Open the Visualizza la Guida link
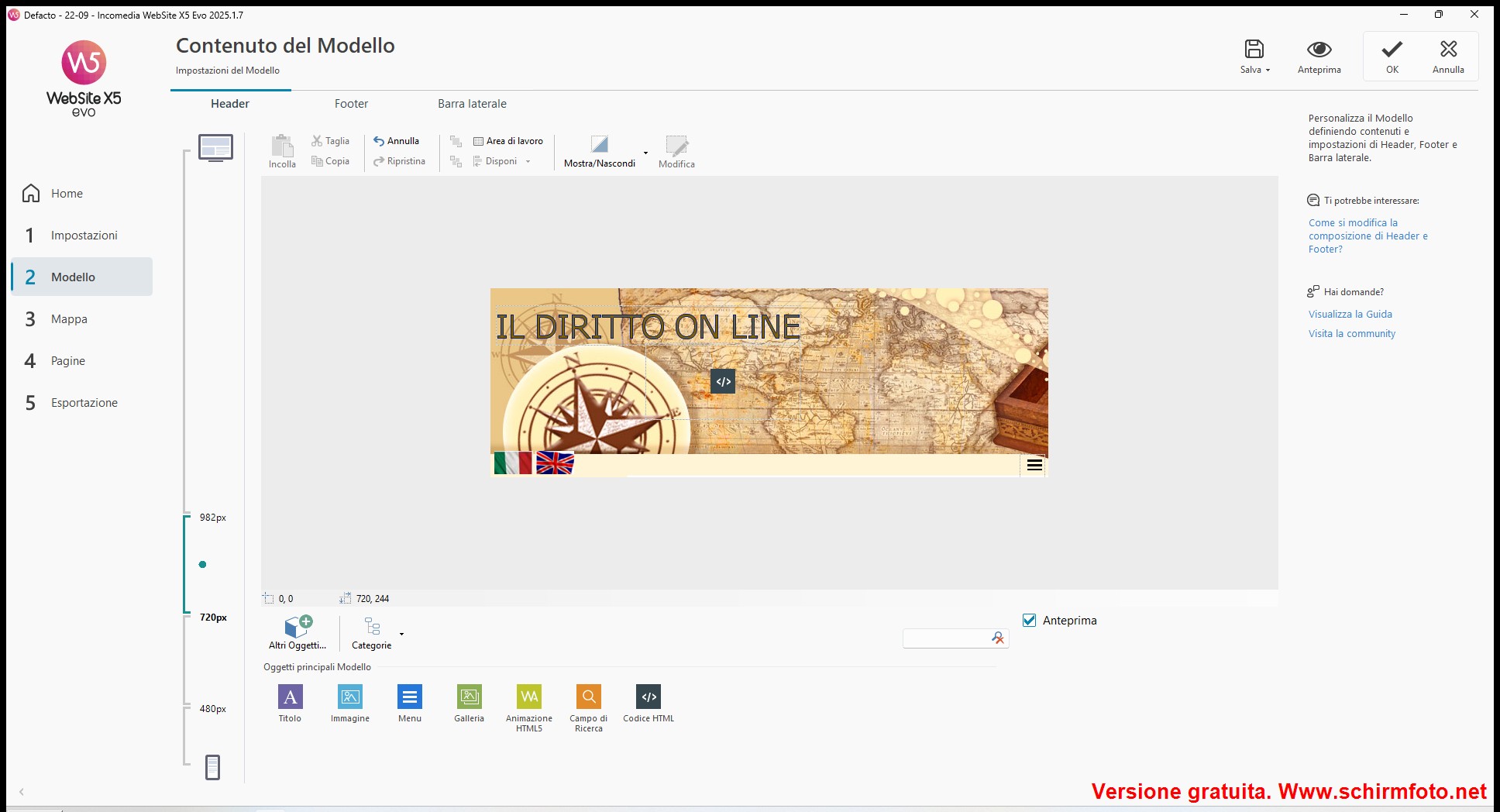 pyautogui.click(x=1350, y=314)
